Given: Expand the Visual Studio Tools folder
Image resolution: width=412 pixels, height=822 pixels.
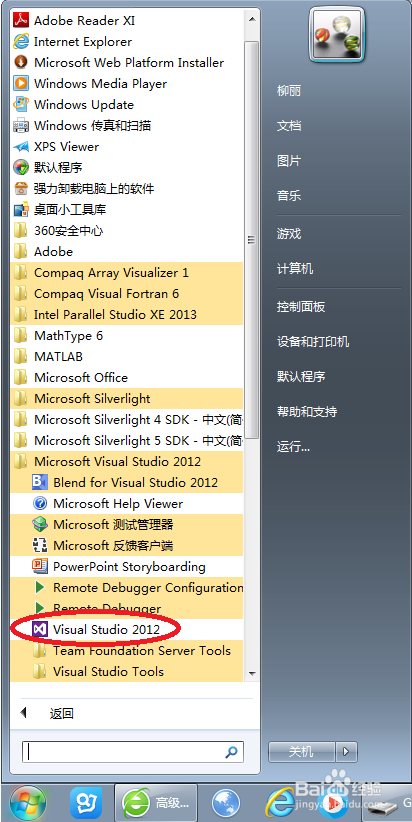Looking at the screenshot, I should tap(126, 671).
